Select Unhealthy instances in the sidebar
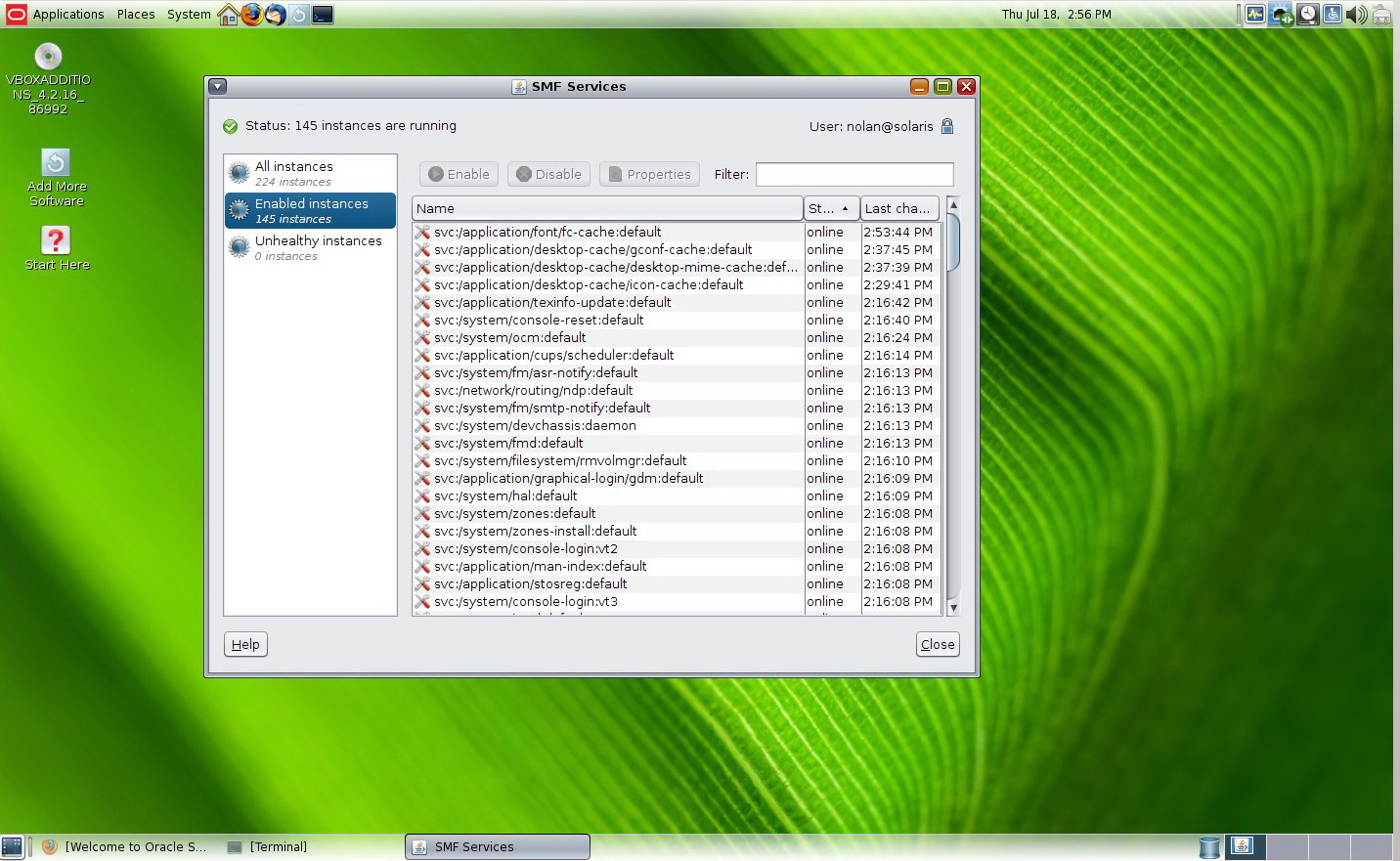 (x=310, y=247)
